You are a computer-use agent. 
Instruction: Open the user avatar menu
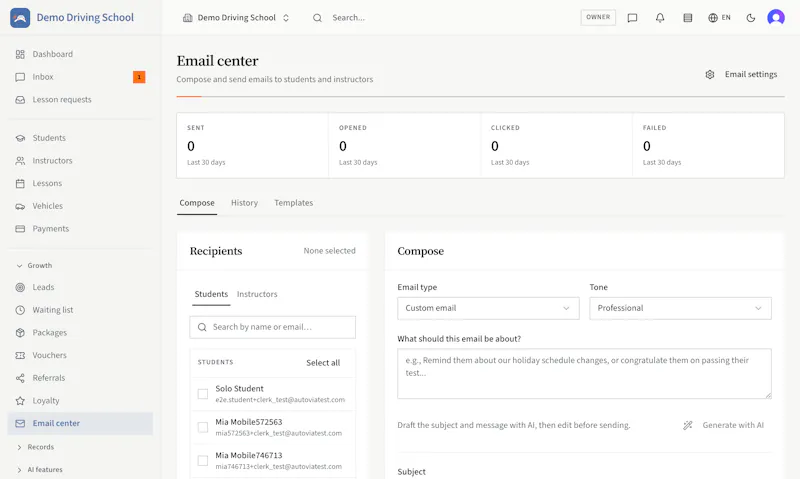click(x=776, y=17)
